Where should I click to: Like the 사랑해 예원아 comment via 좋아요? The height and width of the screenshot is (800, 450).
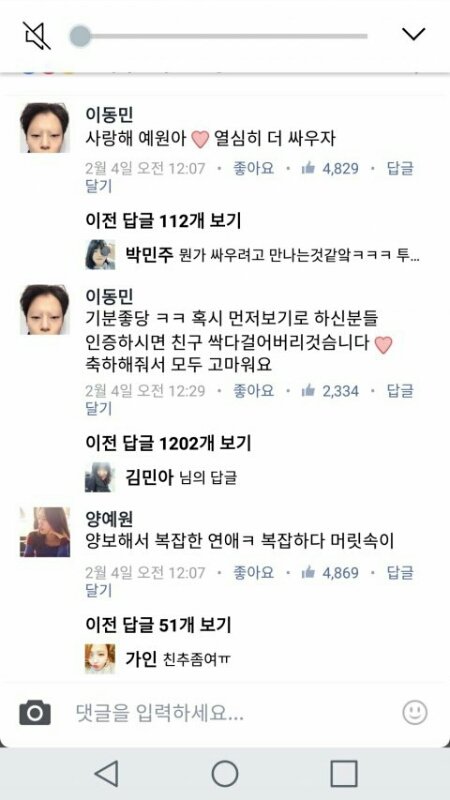[x=253, y=168]
